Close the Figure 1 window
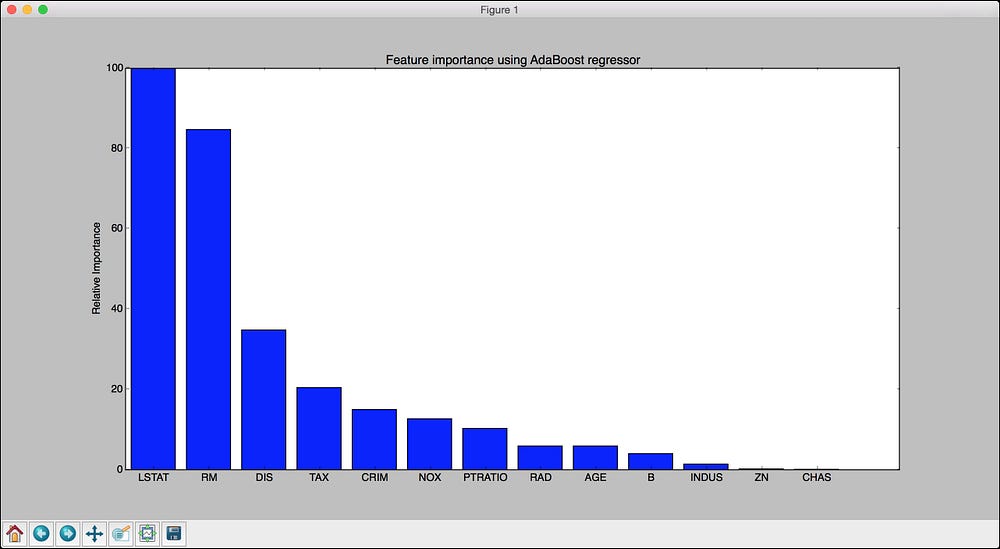Viewport: 1000px width, 549px height. (x=11, y=10)
